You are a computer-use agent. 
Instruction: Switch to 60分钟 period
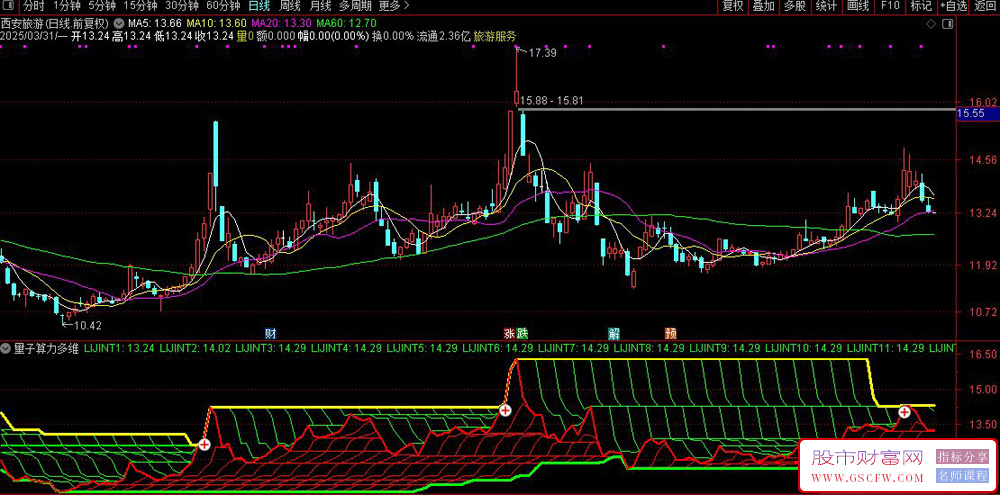point(223,6)
